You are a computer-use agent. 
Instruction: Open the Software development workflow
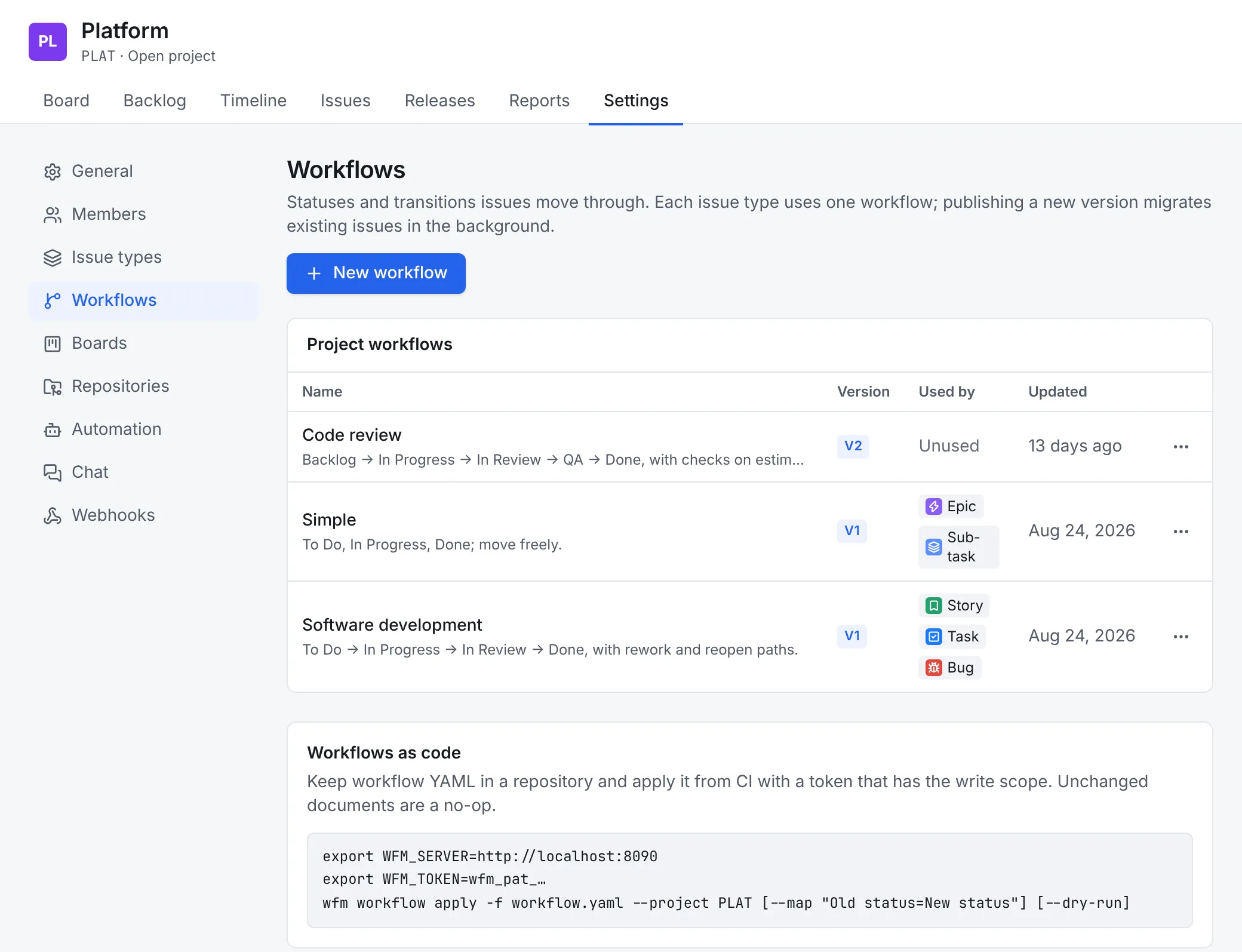[x=392, y=625]
